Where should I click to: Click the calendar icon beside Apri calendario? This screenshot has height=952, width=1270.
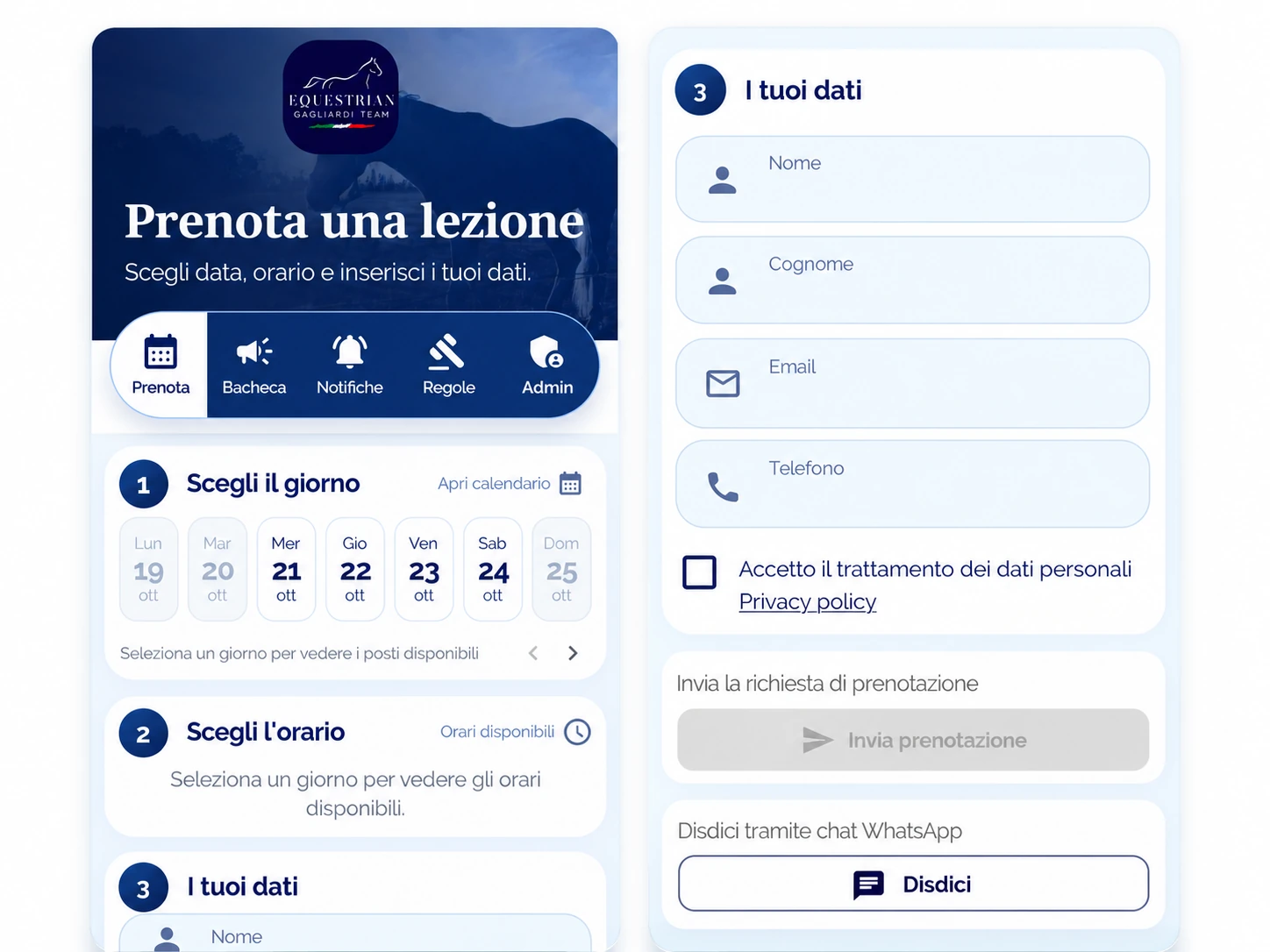[x=570, y=483]
